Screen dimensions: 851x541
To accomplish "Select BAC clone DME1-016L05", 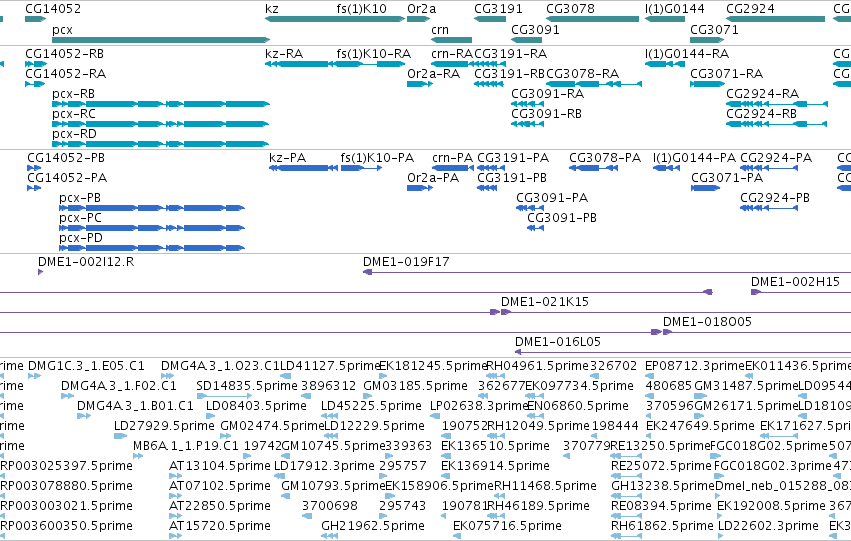I will click(x=683, y=352).
